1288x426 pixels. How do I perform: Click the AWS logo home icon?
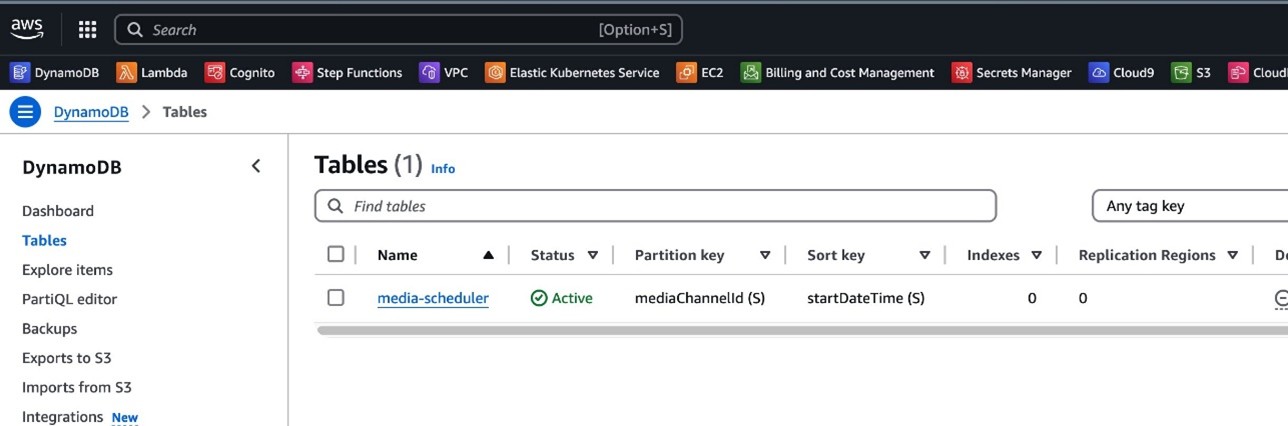click(x=28, y=29)
